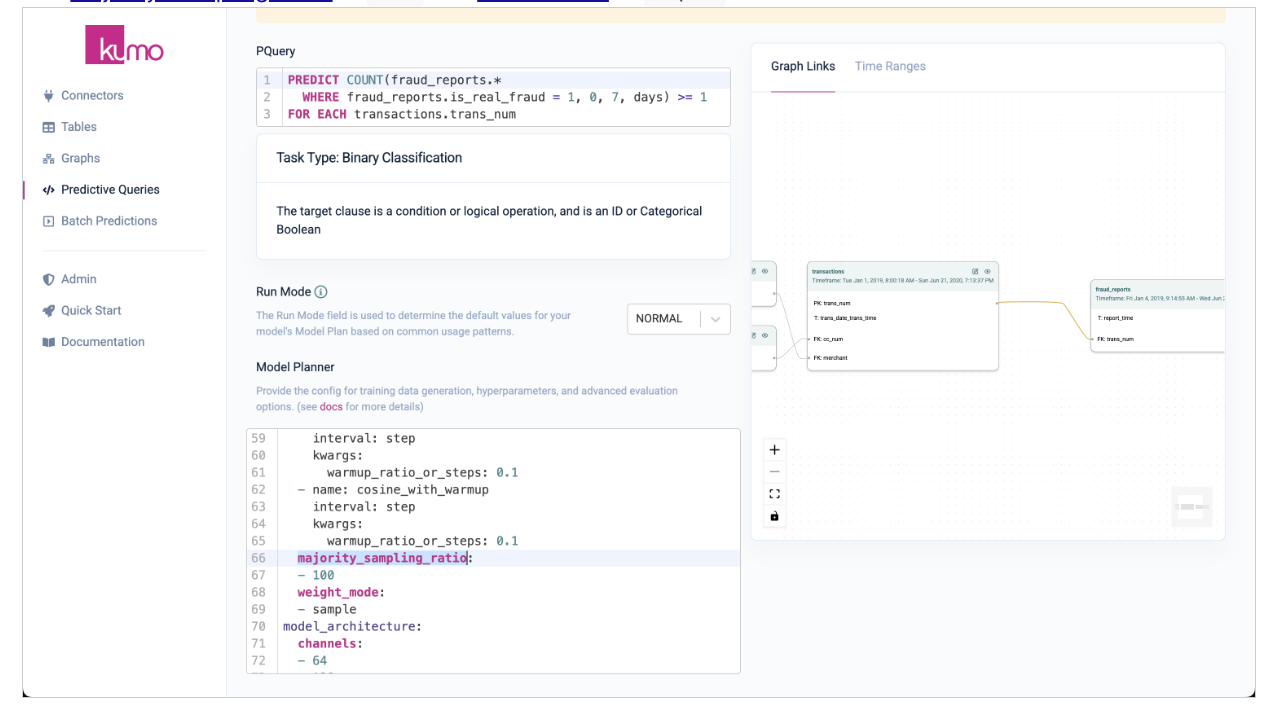1268x708 pixels.
Task: Toggle visibility eye on transactions table
Action: pyautogui.click(x=987, y=271)
